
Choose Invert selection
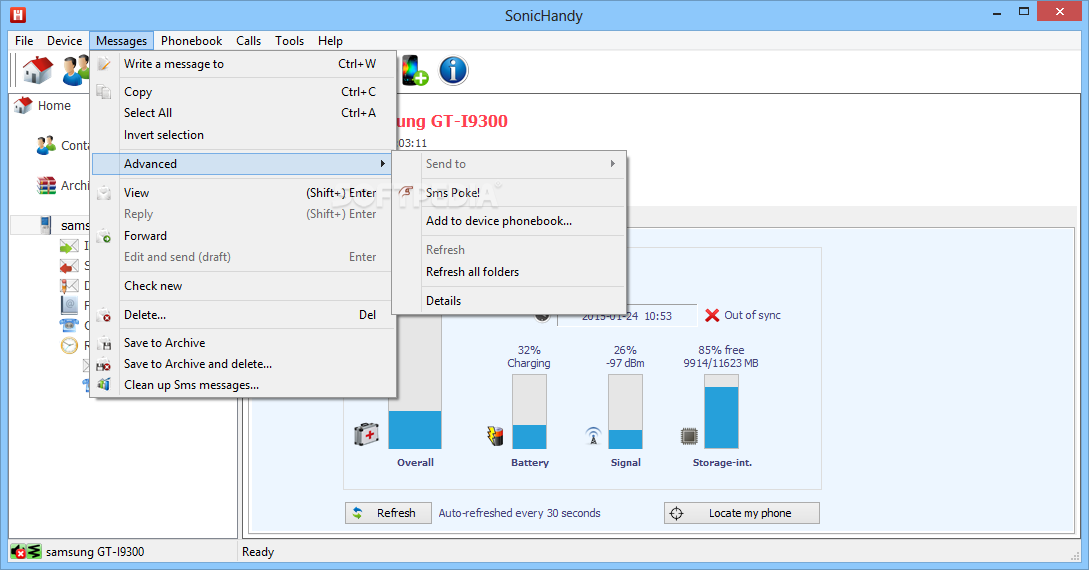click(243, 135)
